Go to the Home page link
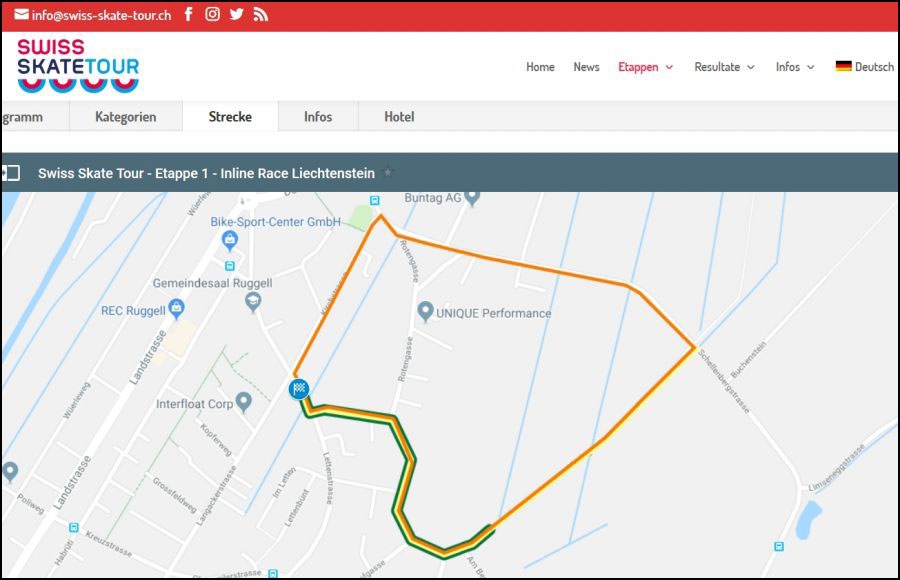 tap(540, 67)
